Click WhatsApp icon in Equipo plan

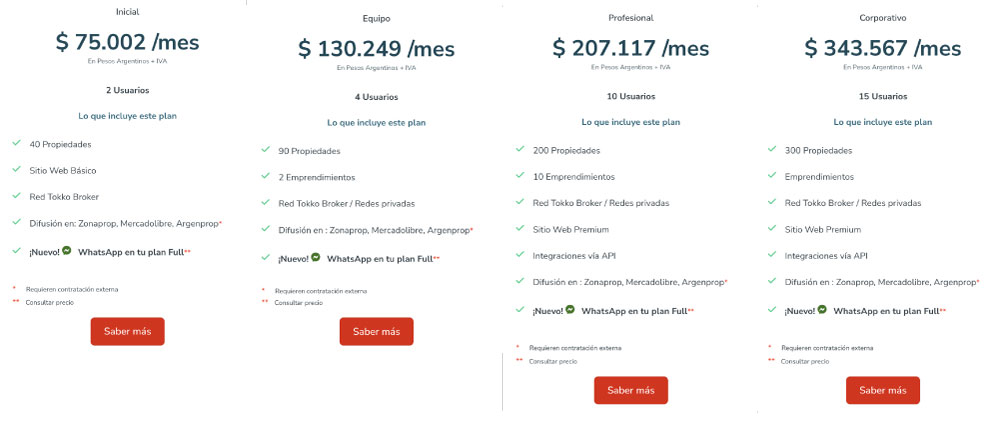point(316,258)
